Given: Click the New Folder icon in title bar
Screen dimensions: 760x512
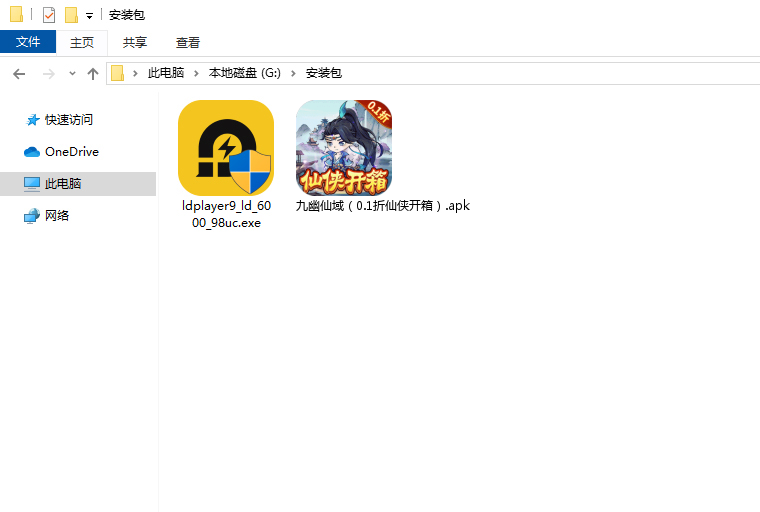Looking at the screenshot, I should click(x=71, y=15).
